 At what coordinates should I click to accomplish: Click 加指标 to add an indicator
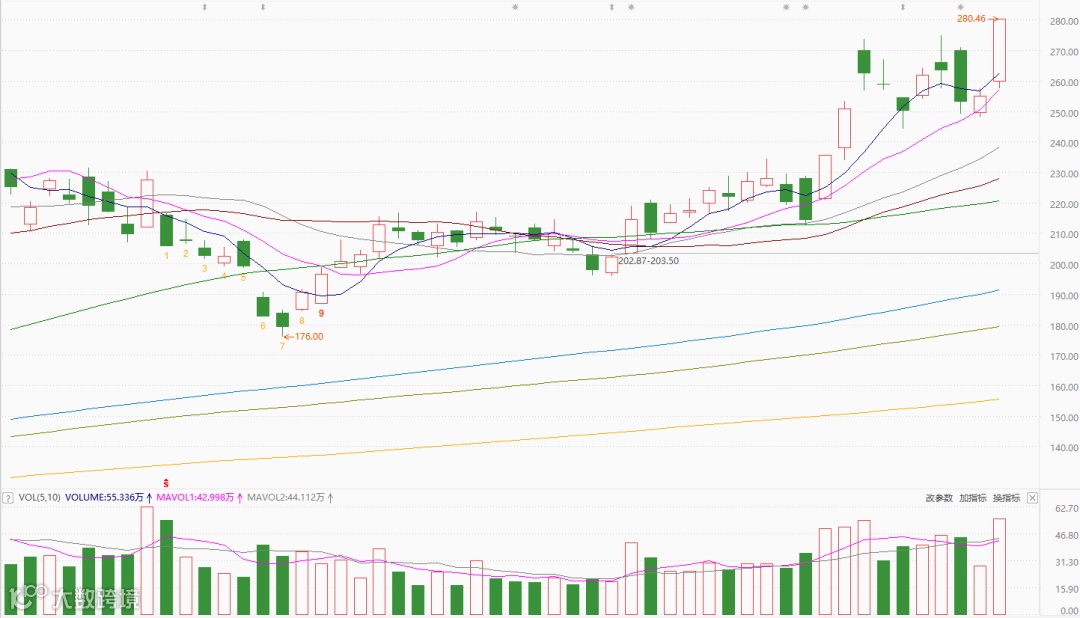click(x=973, y=497)
